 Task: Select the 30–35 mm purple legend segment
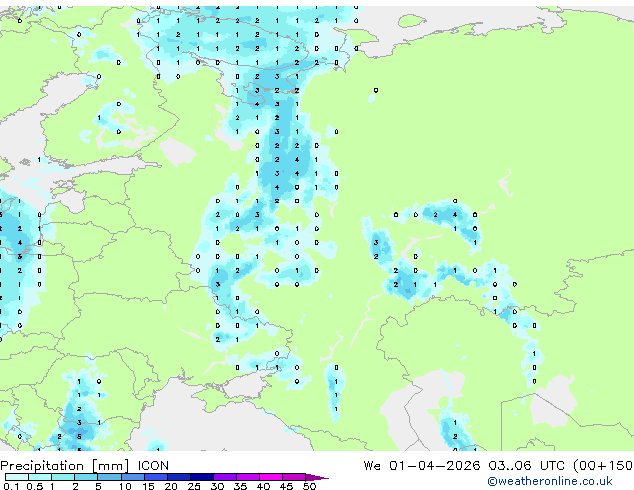point(224,477)
